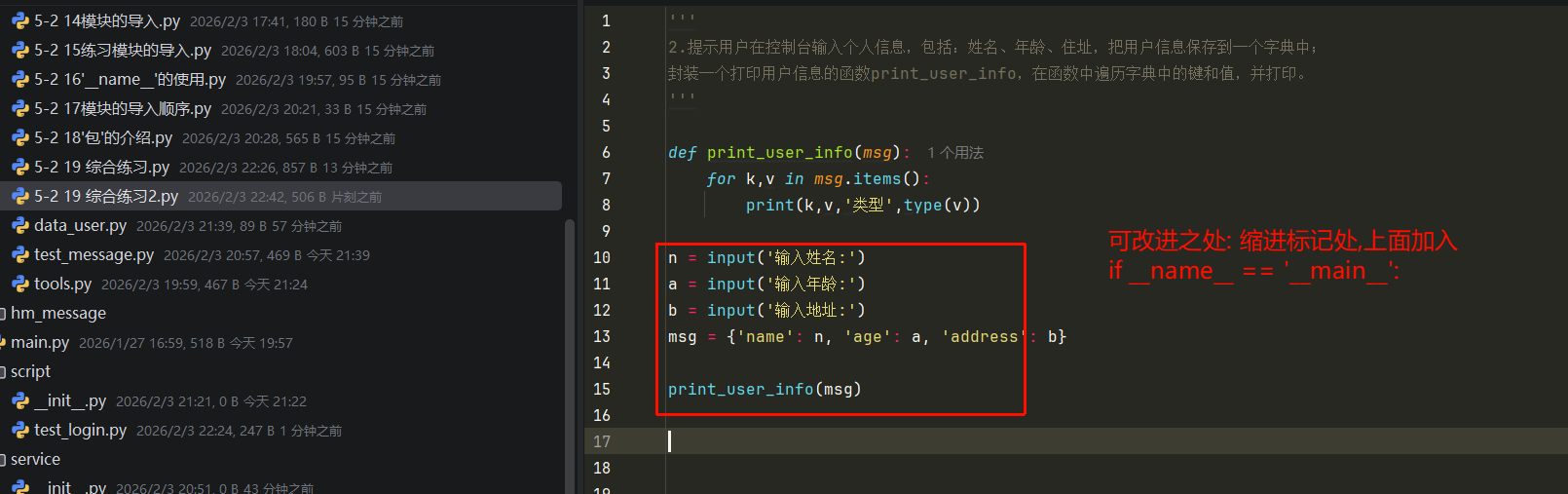This screenshot has height=494, width=1568.
Task: Open test_login.py under script folder
Action: [81, 430]
